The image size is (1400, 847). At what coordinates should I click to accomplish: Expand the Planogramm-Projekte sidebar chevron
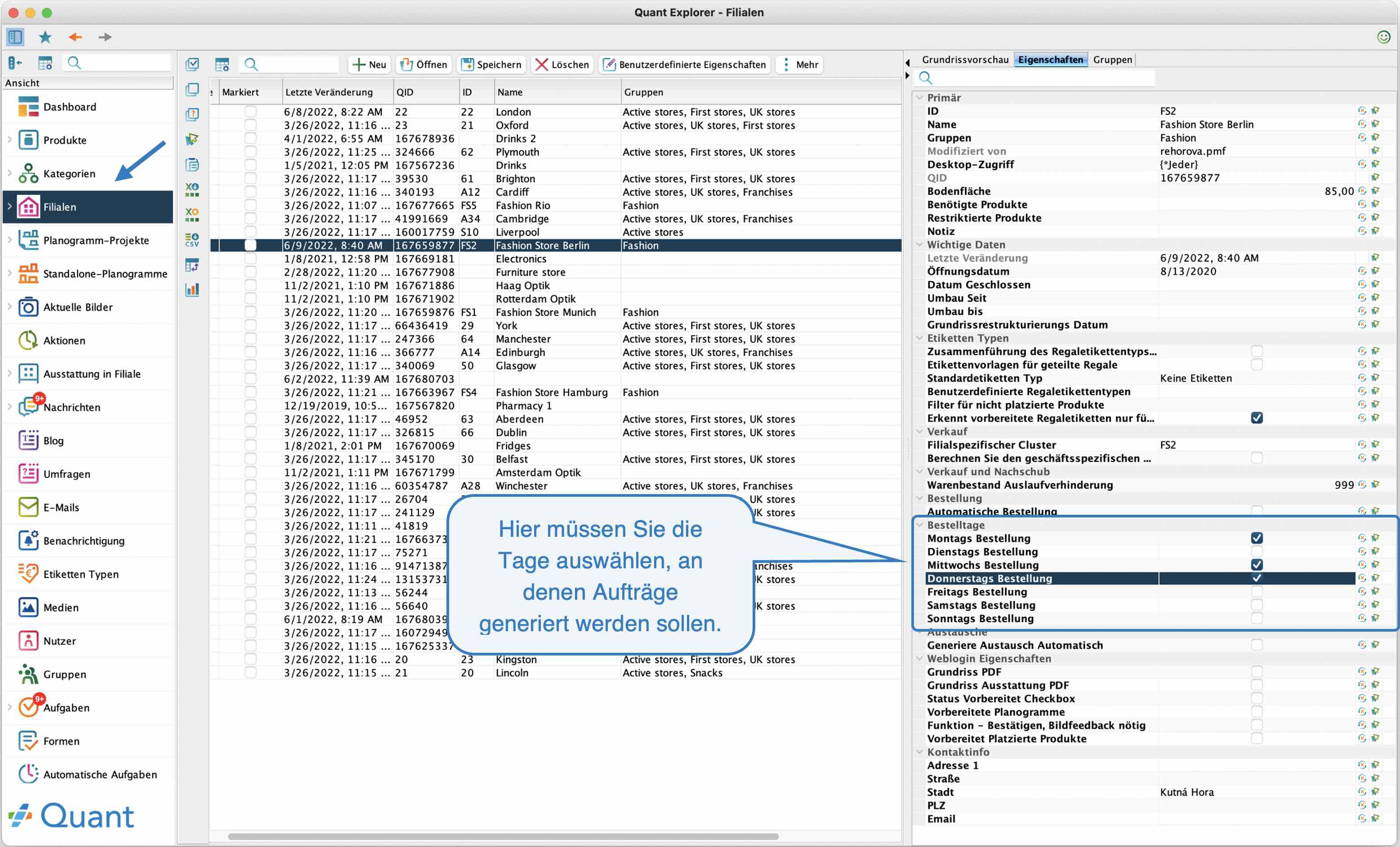click(x=9, y=240)
